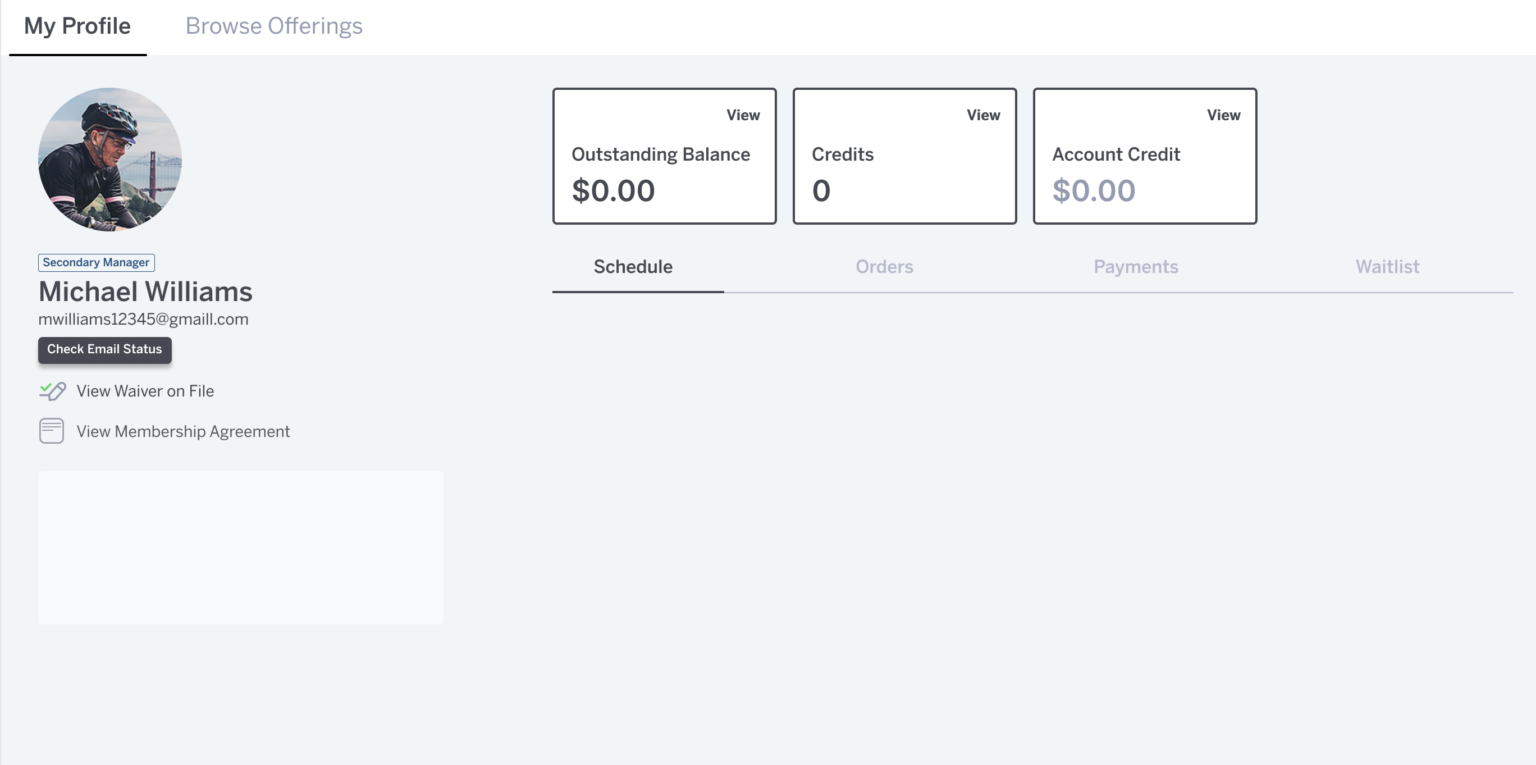The width and height of the screenshot is (1536, 765).
Task: Switch to the Orders tab
Action: 884,267
